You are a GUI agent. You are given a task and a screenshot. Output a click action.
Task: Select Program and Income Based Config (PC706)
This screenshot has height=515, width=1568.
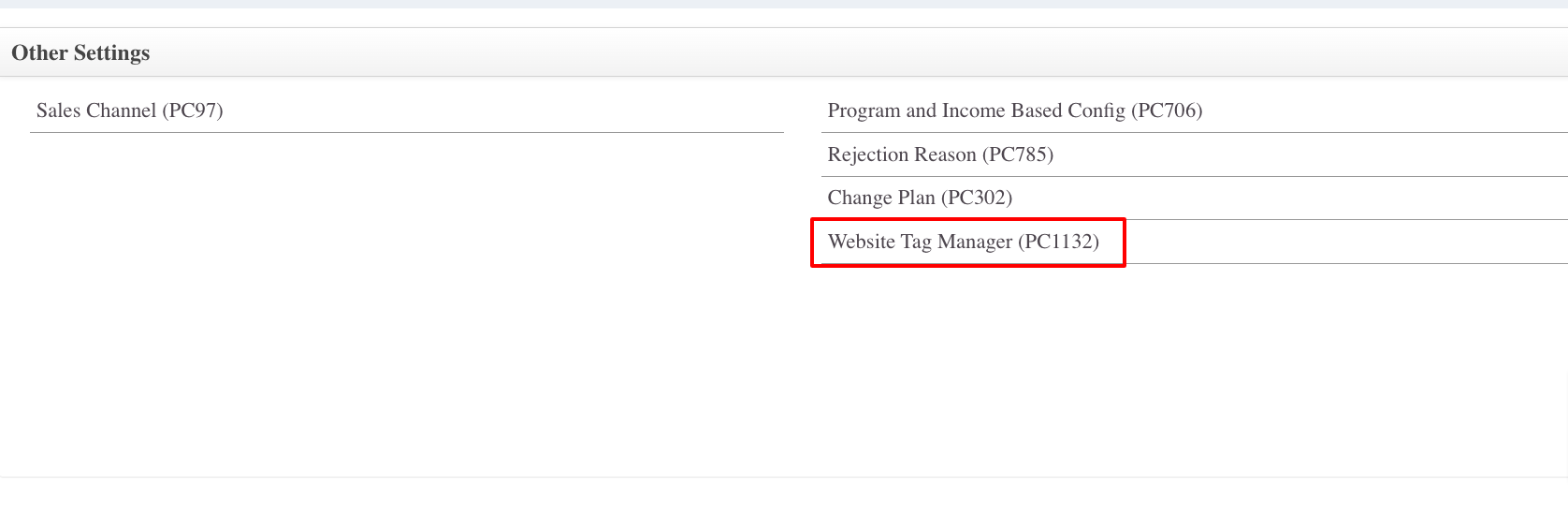point(1014,110)
